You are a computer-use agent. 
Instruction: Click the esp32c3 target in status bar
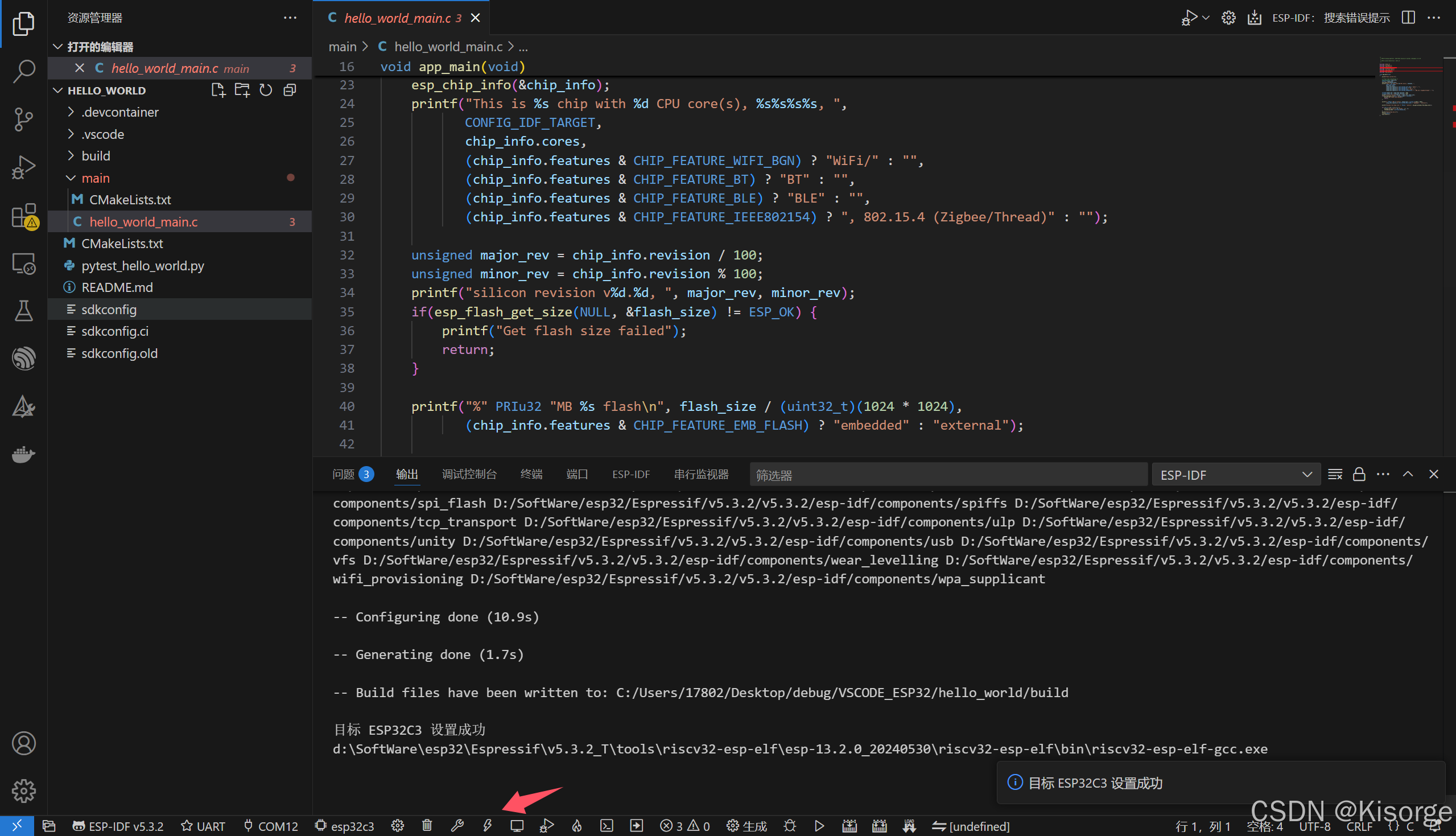344,826
